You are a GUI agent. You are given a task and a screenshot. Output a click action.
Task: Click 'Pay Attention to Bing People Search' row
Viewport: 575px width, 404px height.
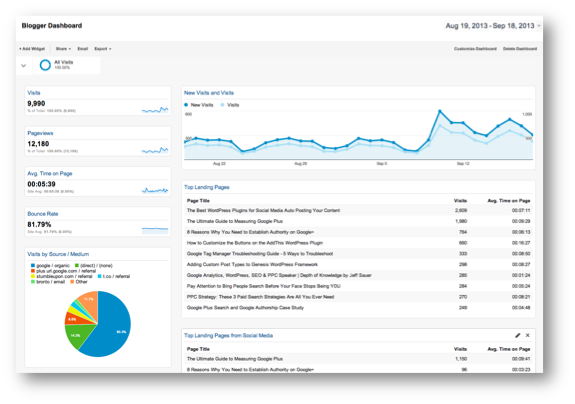358,286
